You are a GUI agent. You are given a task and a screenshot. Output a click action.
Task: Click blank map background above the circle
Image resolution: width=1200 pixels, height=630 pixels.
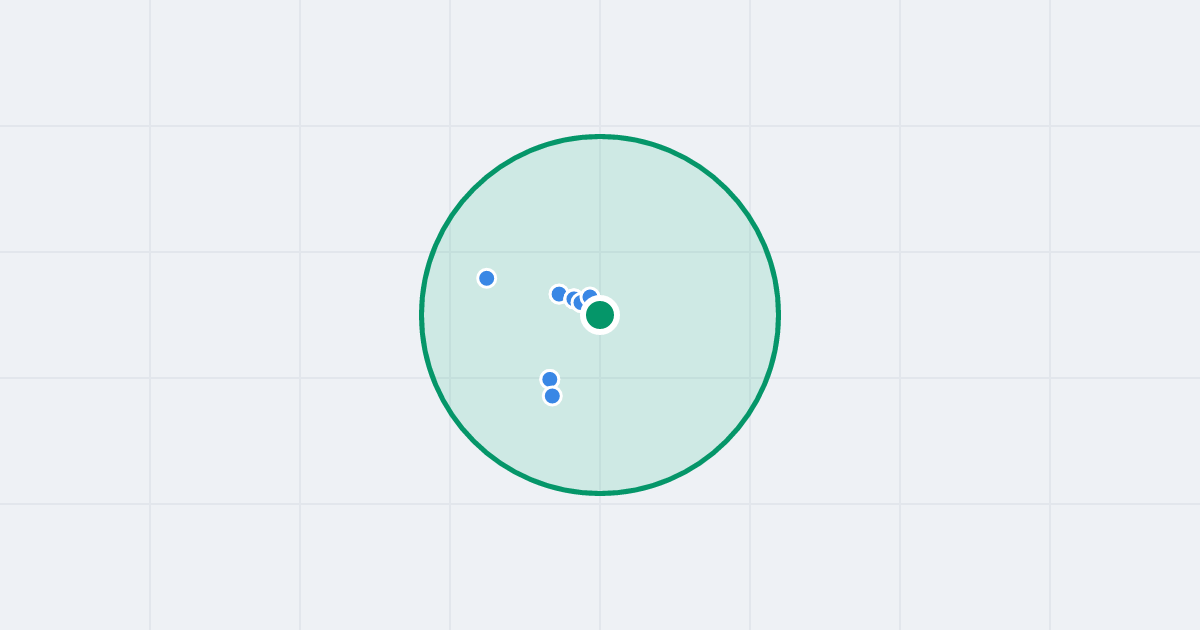click(600, 65)
